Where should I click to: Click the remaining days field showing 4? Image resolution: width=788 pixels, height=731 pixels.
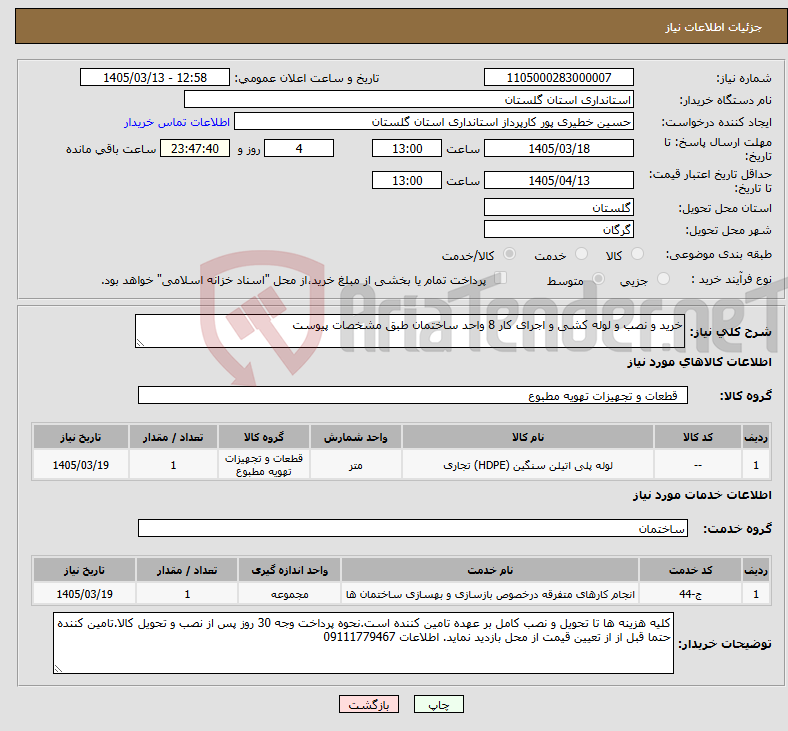[x=299, y=149]
